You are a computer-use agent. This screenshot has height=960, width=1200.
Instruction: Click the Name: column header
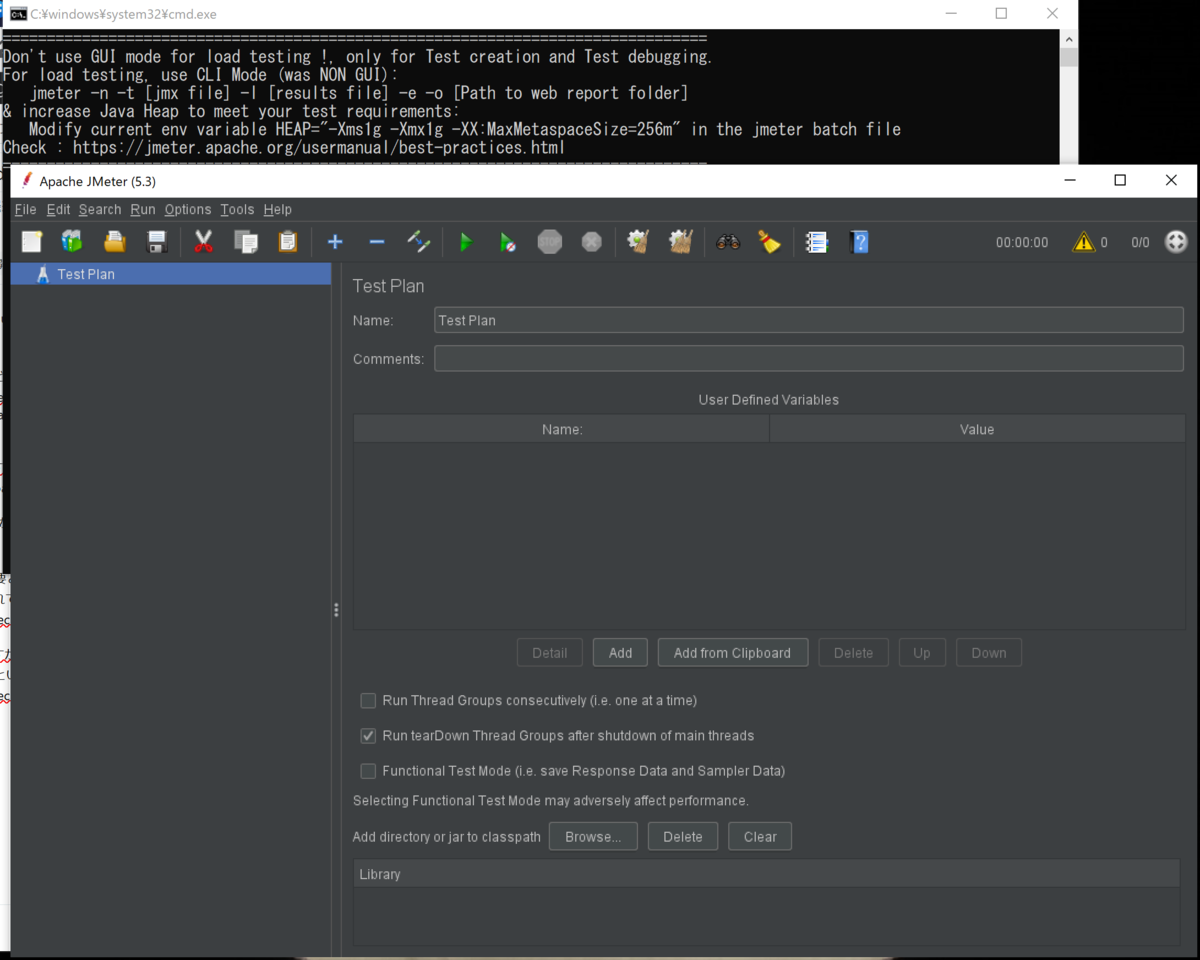coord(561,429)
